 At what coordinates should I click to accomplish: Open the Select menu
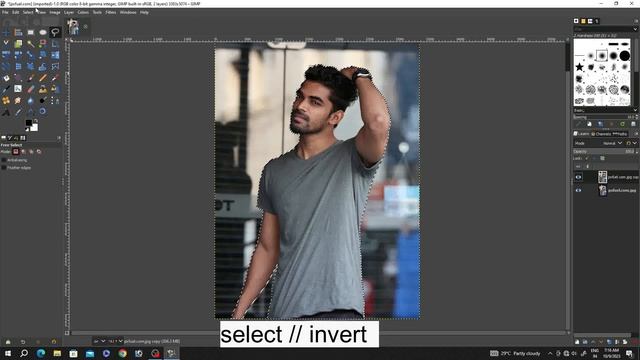point(28,12)
